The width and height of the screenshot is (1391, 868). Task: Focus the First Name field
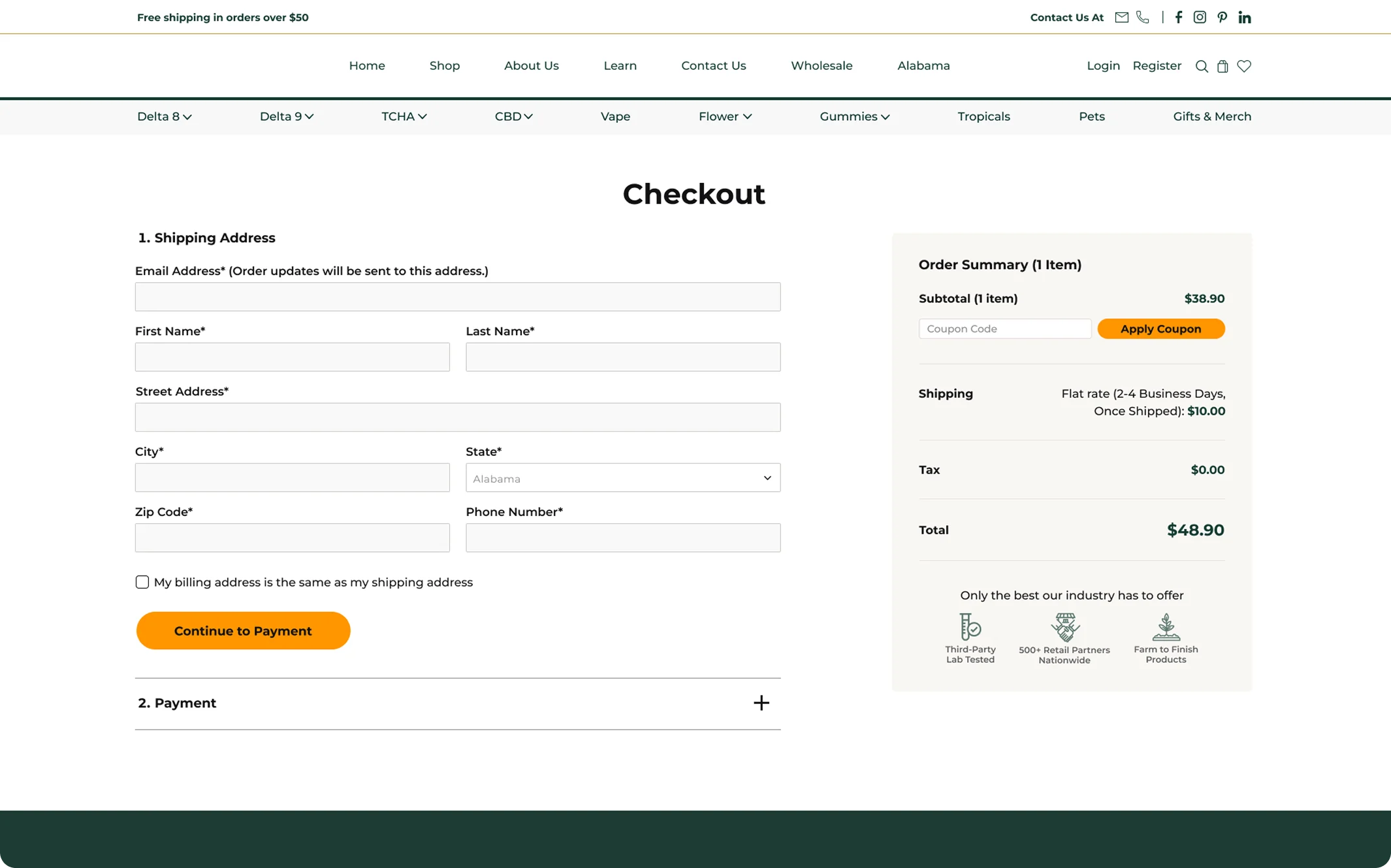click(x=293, y=357)
